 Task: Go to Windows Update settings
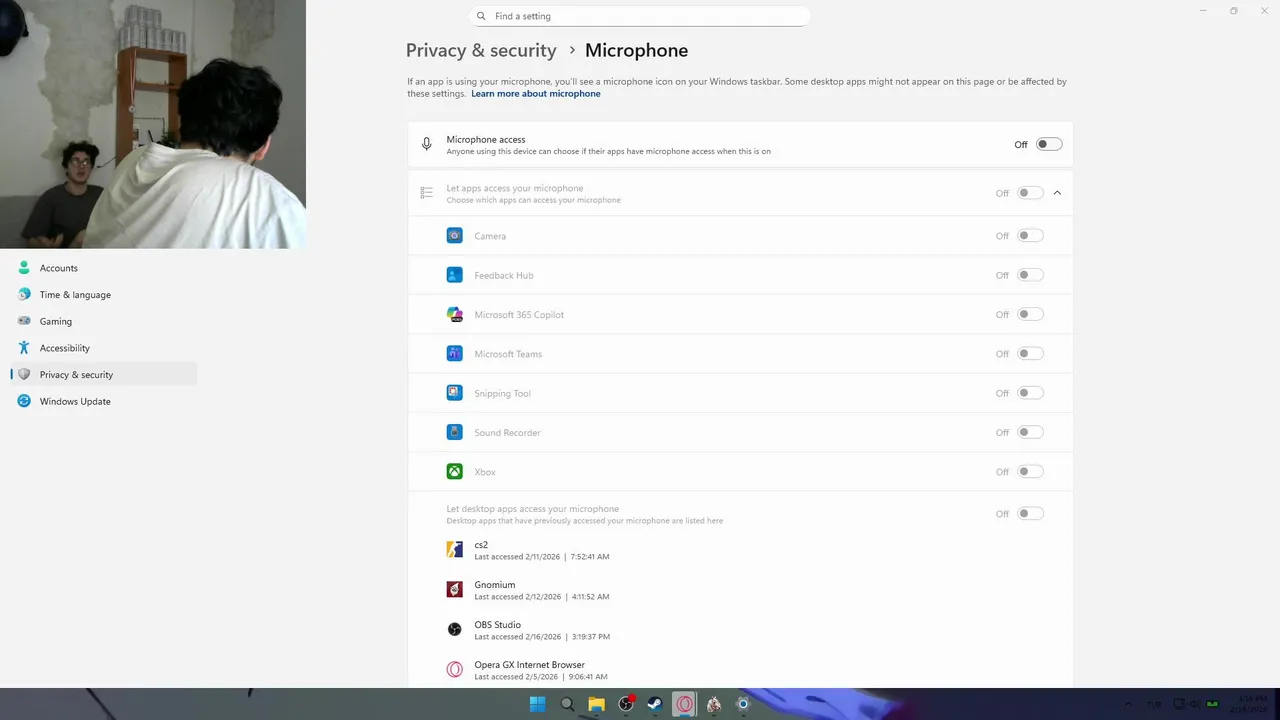click(x=104, y=401)
